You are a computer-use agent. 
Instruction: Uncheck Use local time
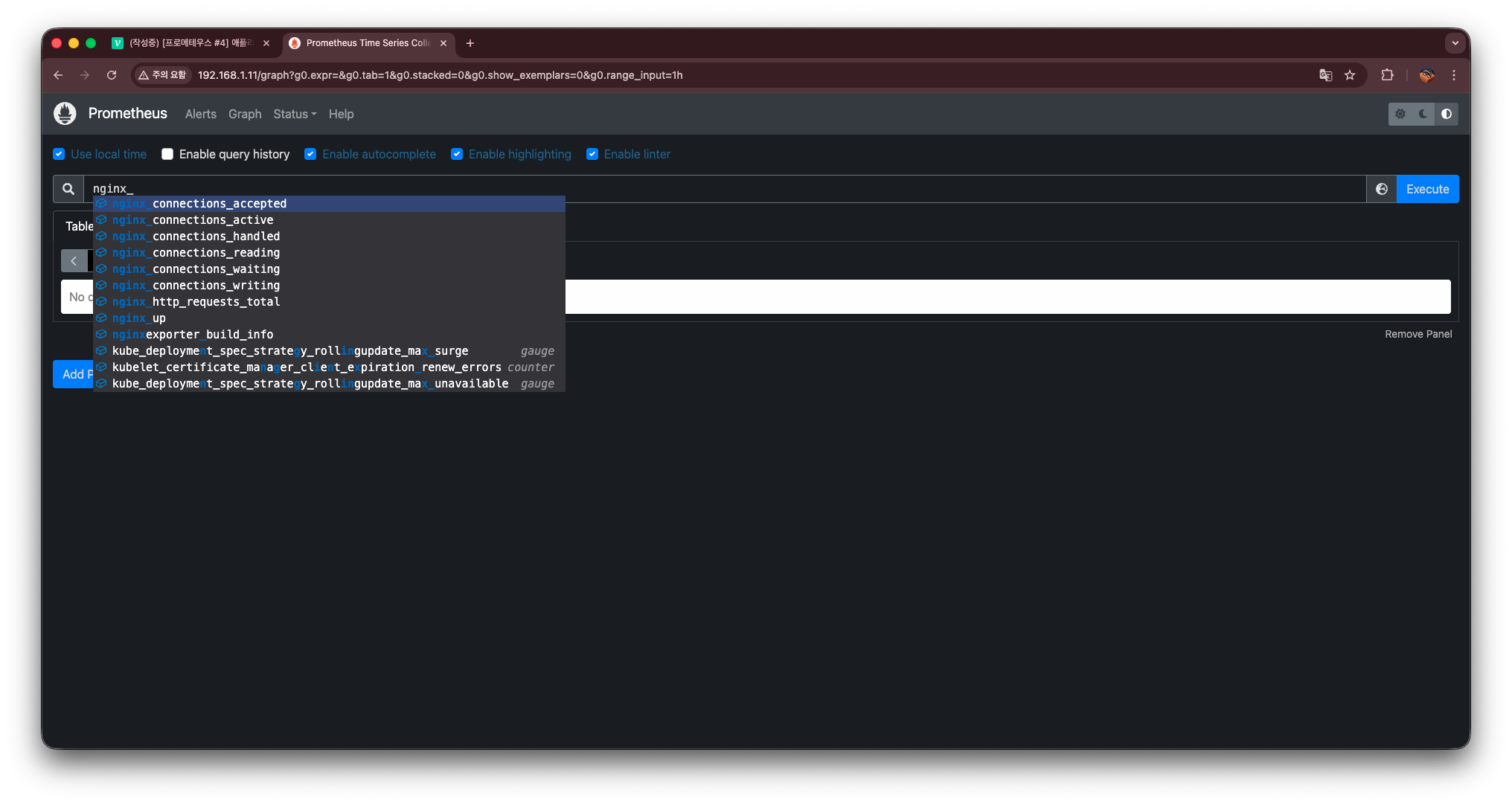[x=59, y=154]
